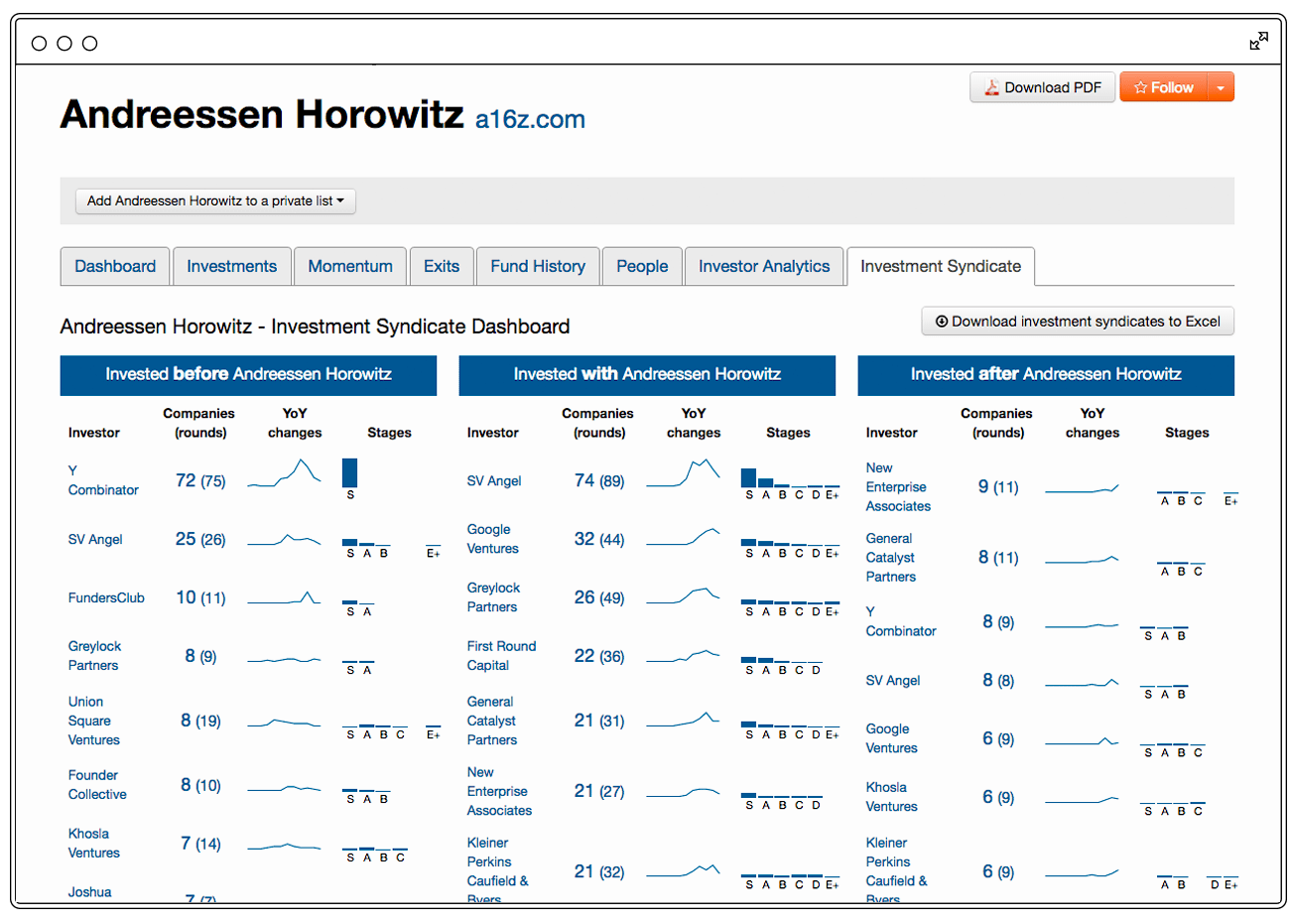Click the expand window icon

(x=1258, y=41)
